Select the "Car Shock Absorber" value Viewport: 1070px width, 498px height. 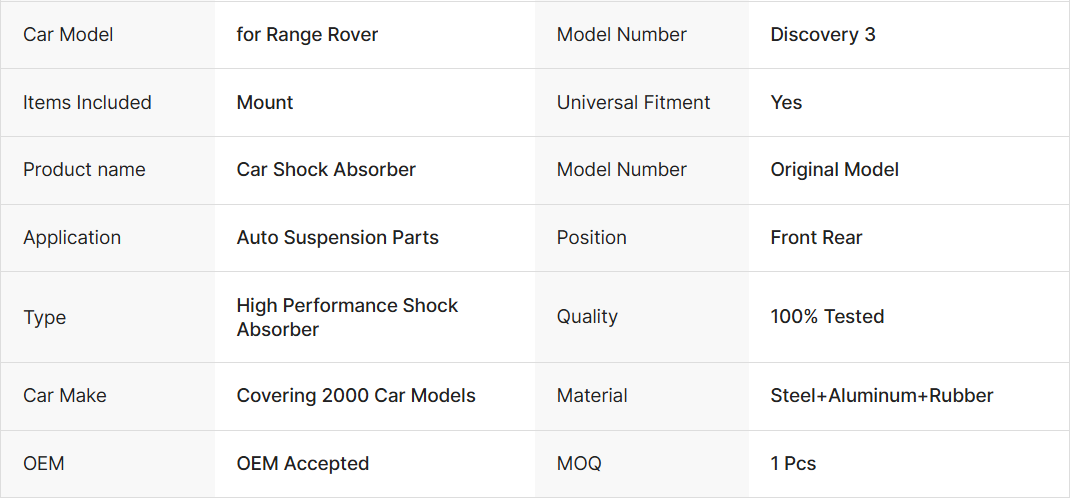(326, 170)
